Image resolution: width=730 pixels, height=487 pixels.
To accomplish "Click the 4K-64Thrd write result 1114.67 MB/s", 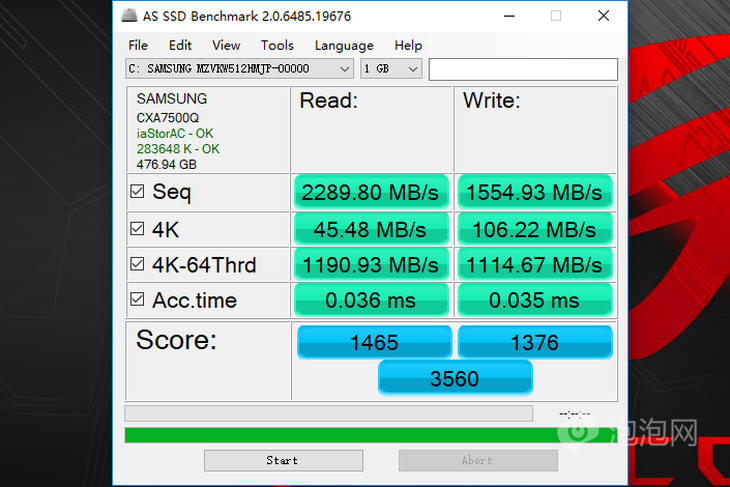I will pyautogui.click(x=535, y=264).
